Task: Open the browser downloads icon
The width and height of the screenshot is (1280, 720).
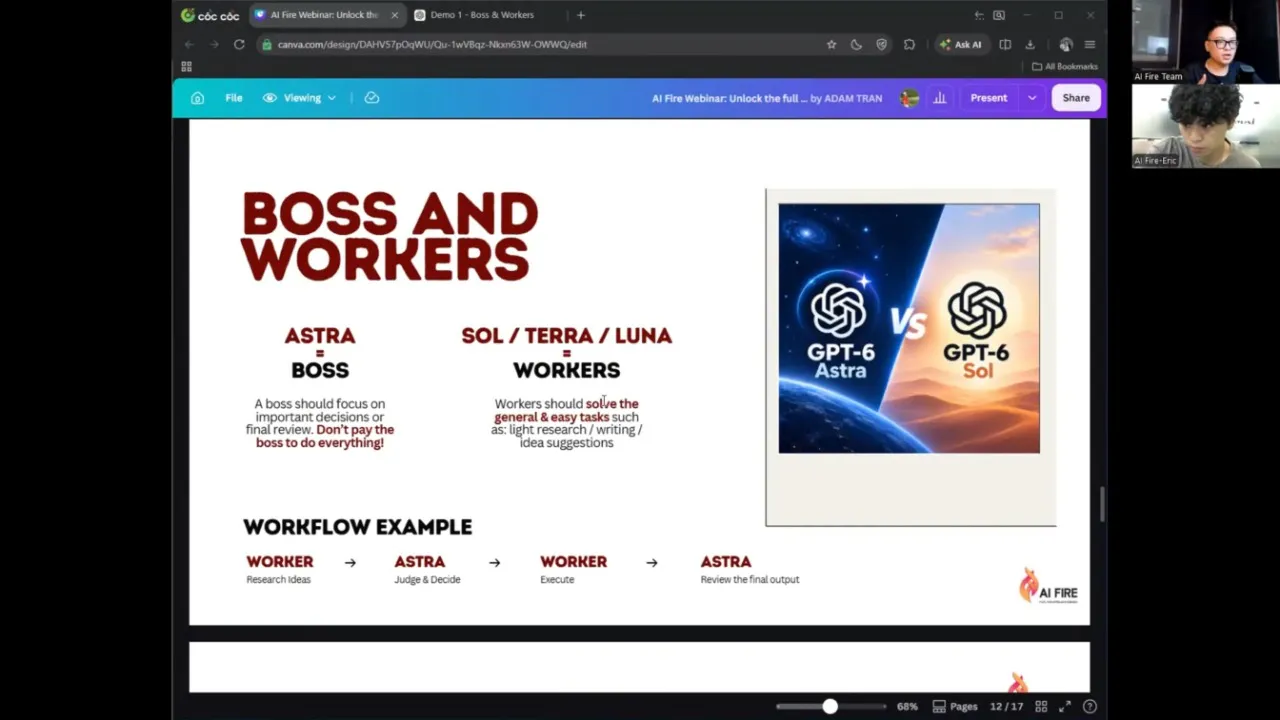Action: coord(1030,44)
